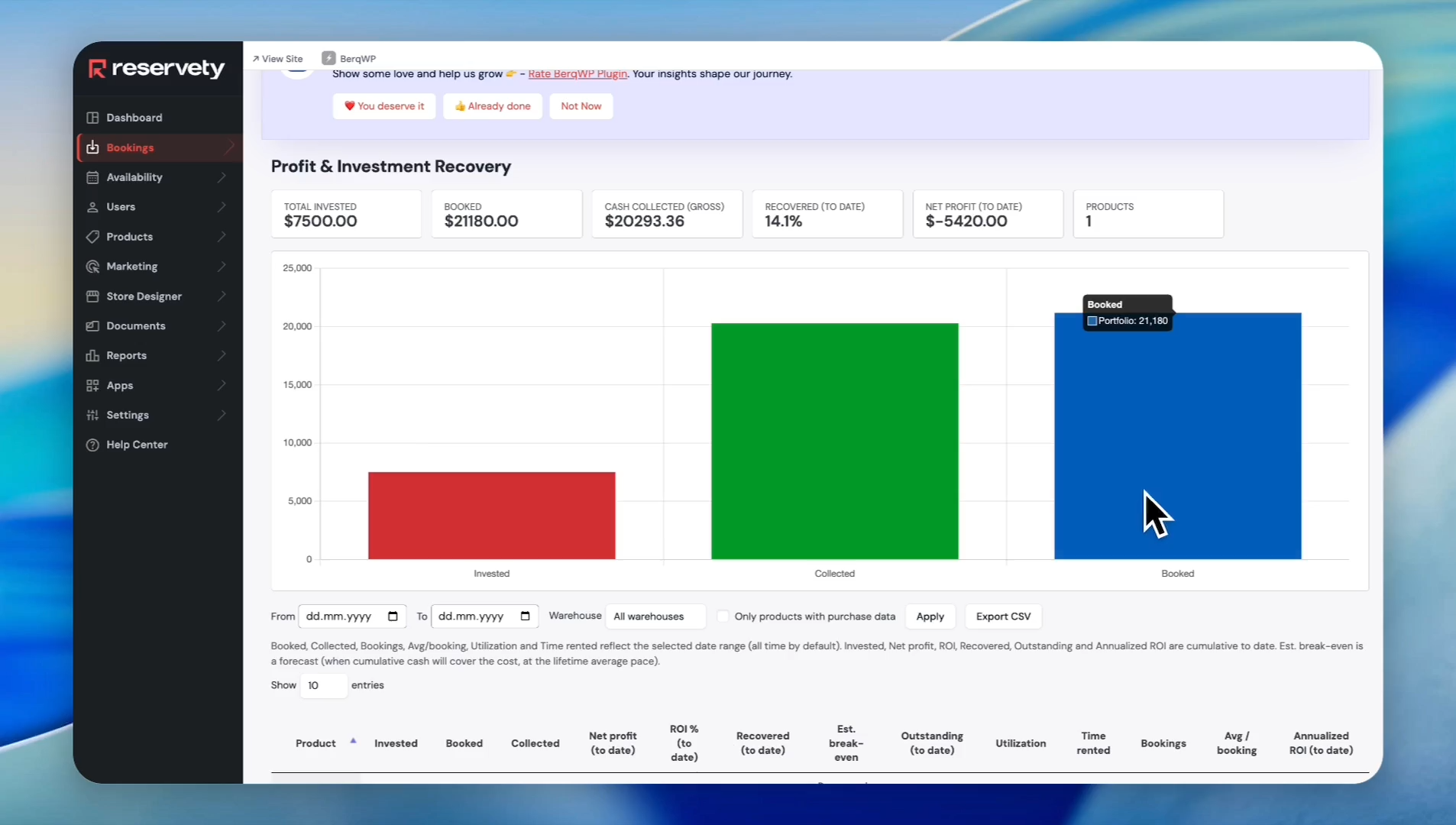Dismiss with the Not Now button

(x=581, y=106)
